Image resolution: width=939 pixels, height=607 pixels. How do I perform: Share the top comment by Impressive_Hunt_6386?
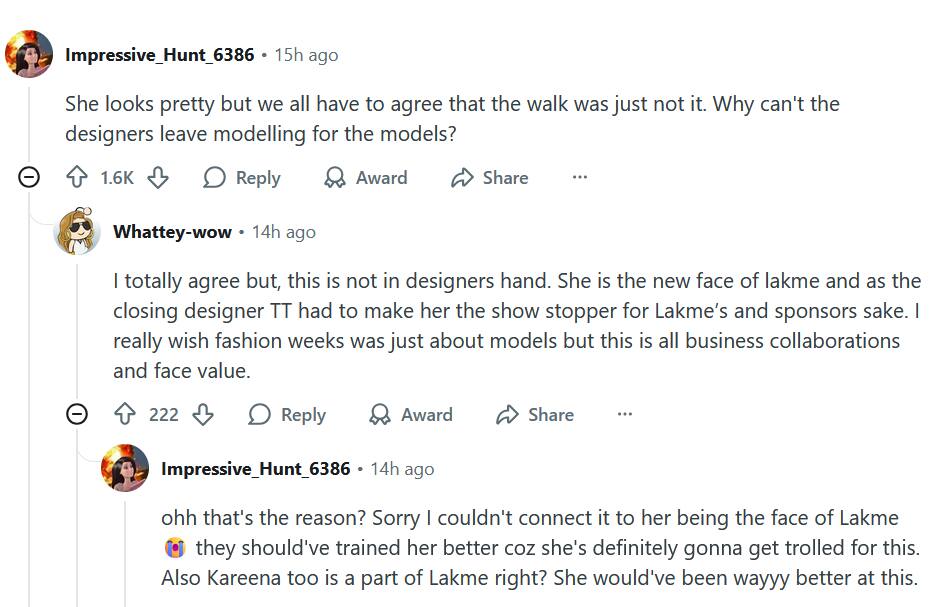point(490,178)
